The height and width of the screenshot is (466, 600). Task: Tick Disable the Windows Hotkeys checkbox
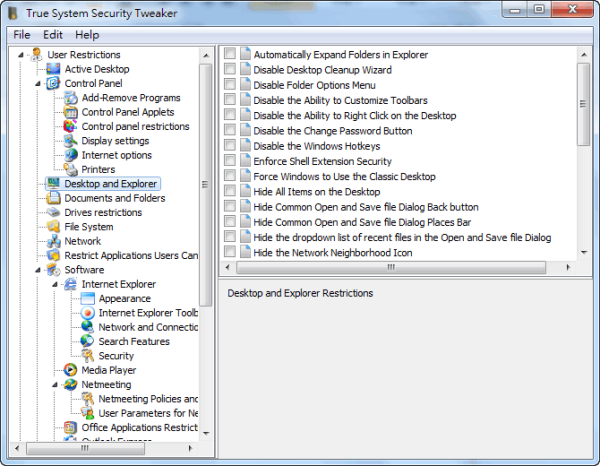[230, 145]
